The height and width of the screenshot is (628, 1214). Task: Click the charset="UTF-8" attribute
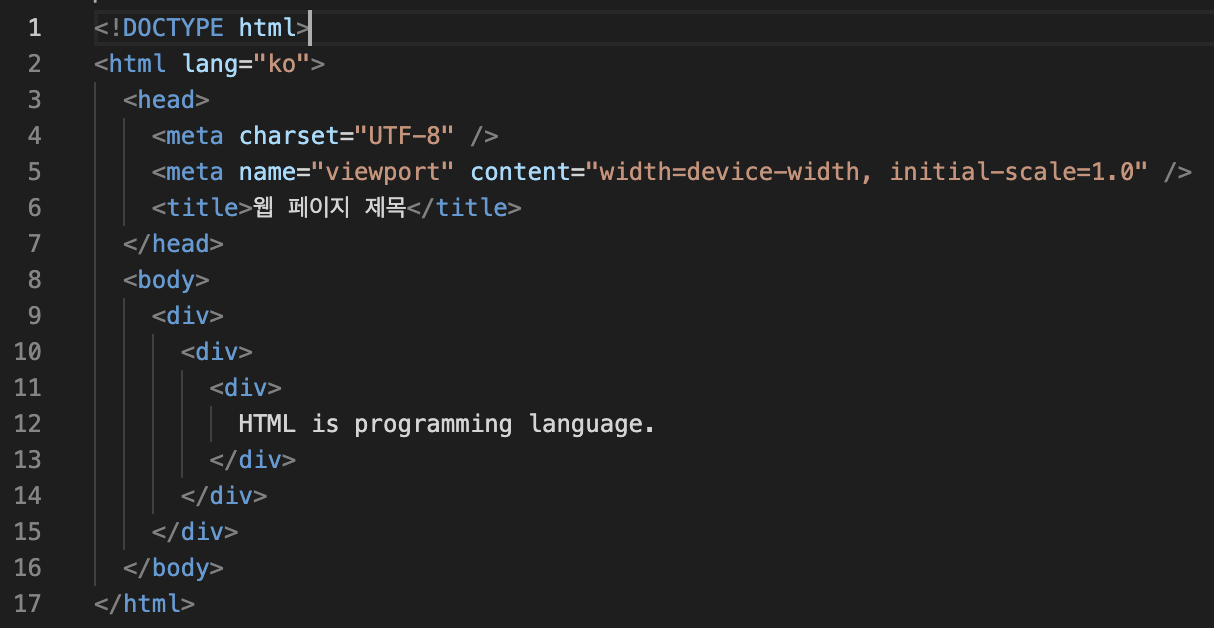point(347,136)
